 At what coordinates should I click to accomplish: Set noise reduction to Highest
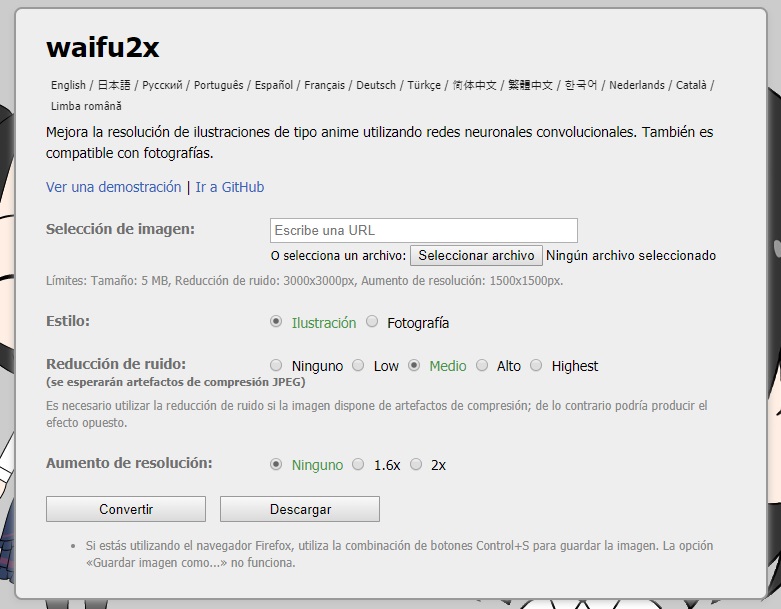tap(536, 365)
